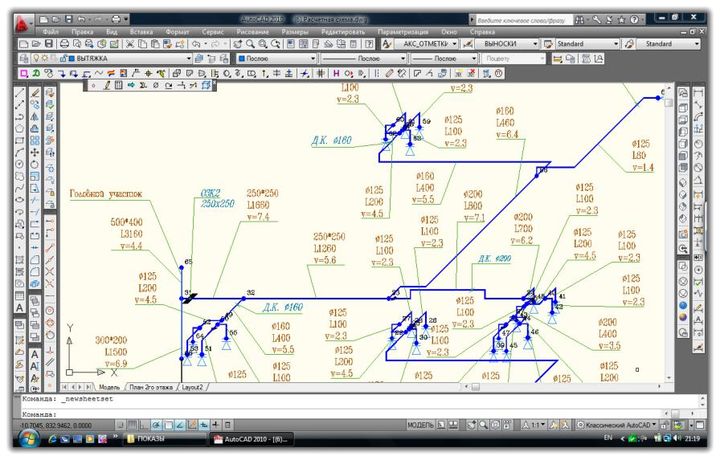720x460 pixels.
Task: Select the Polyline drawing tool
Action: tap(19, 117)
